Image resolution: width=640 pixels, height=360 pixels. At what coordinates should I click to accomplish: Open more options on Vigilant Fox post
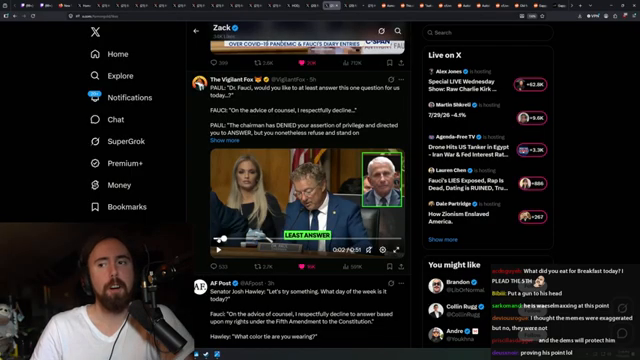[401, 80]
